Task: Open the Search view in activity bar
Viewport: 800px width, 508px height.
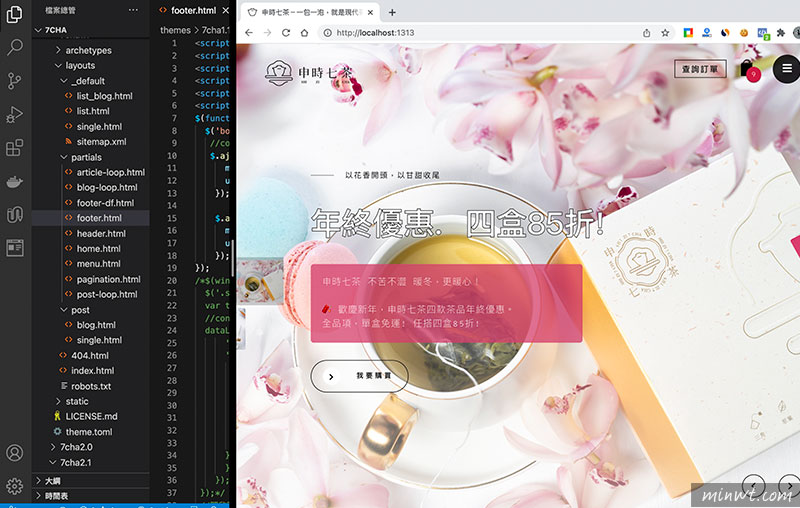Action: click(x=14, y=47)
